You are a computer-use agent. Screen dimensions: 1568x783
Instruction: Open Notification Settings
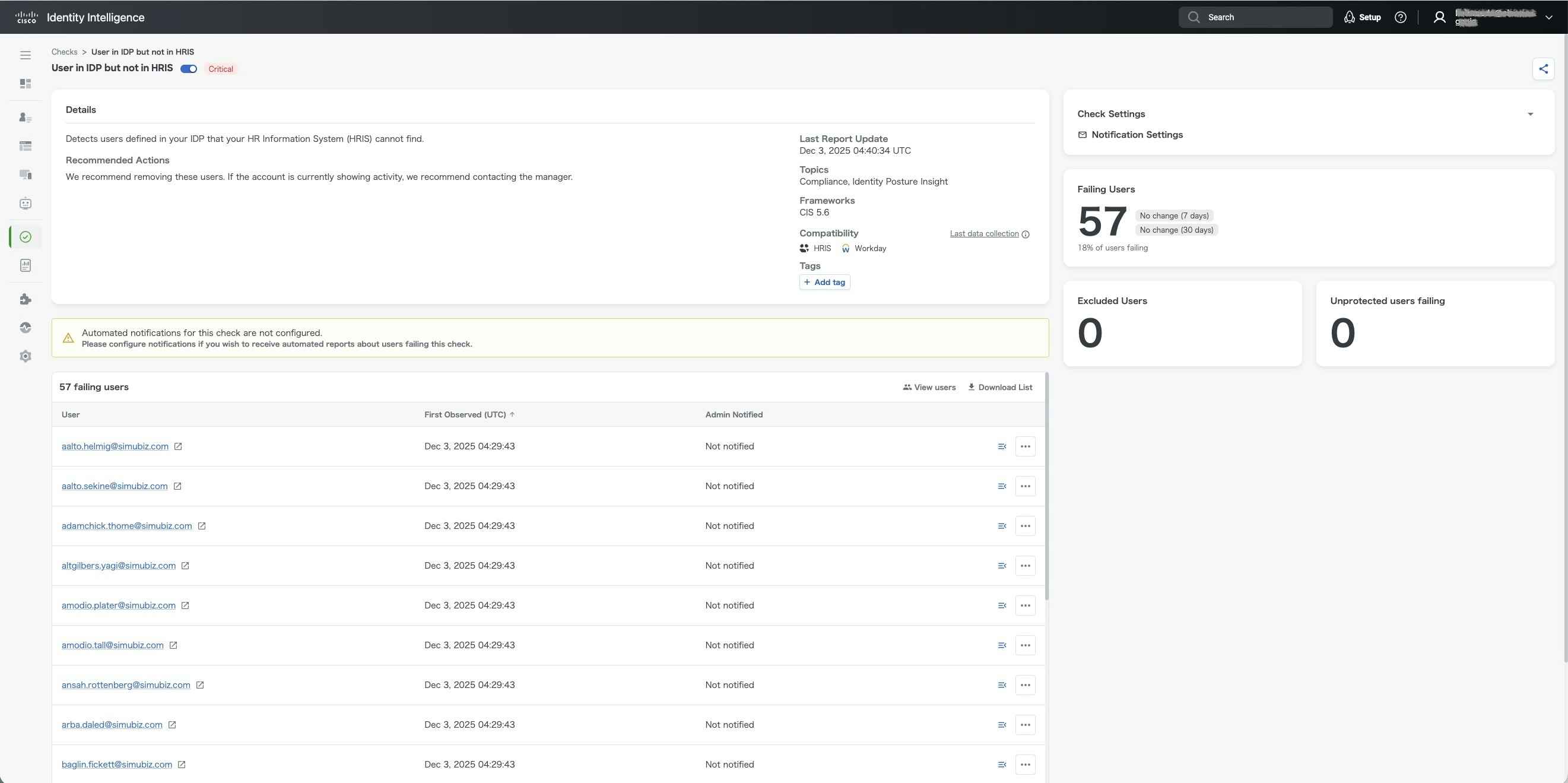click(x=1136, y=135)
